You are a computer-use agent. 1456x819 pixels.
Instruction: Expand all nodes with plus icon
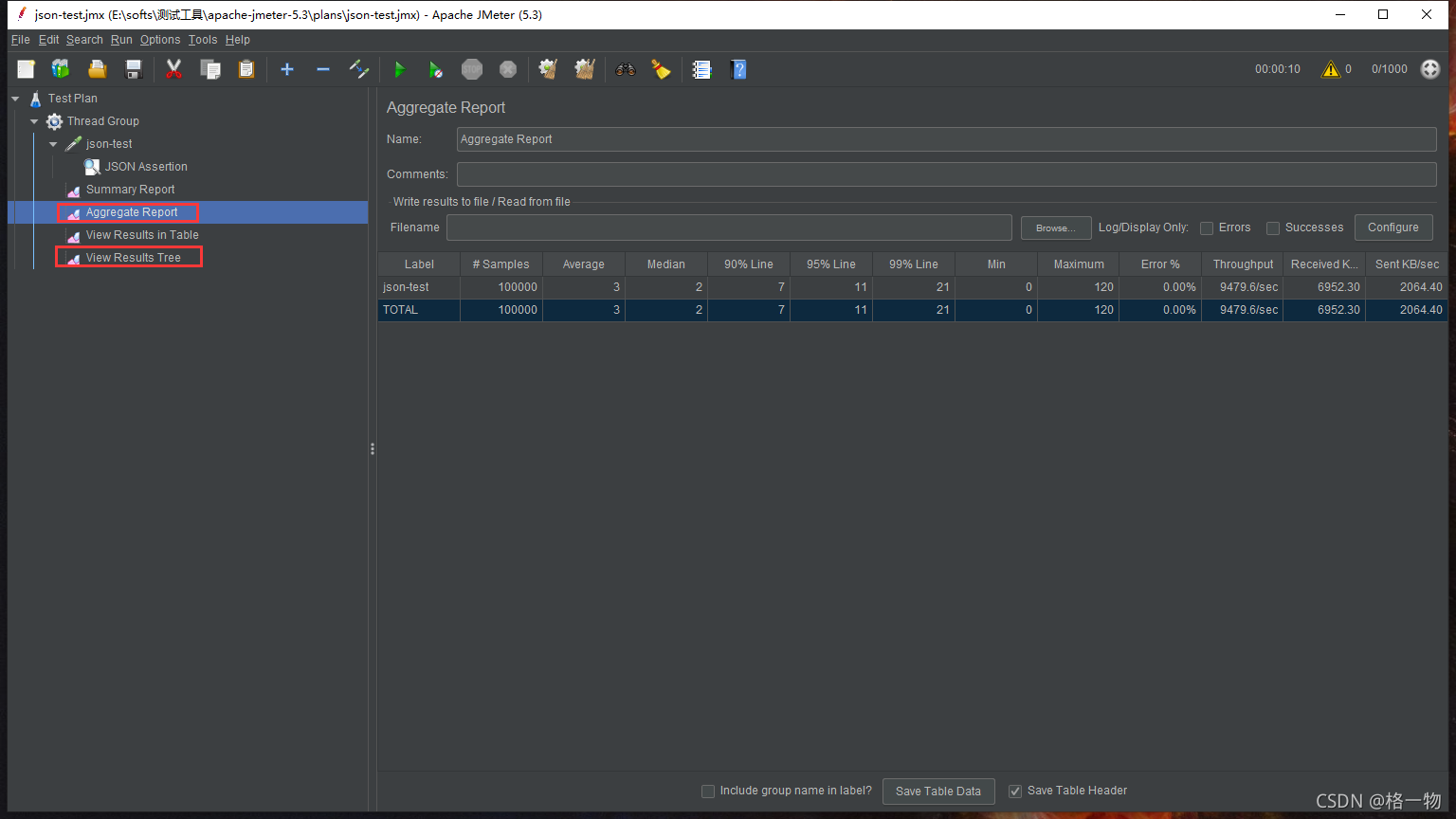(x=287, y=69)
